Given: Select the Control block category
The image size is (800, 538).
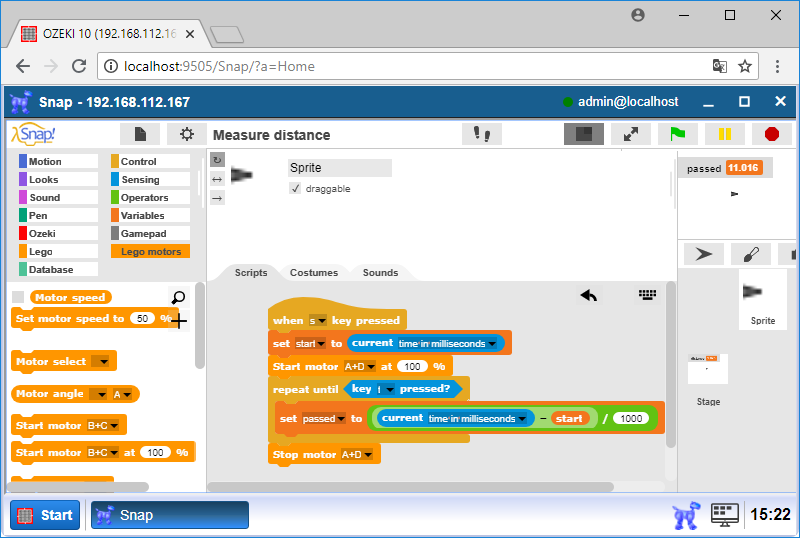Looking at the screenshot, I should [150, 161].
